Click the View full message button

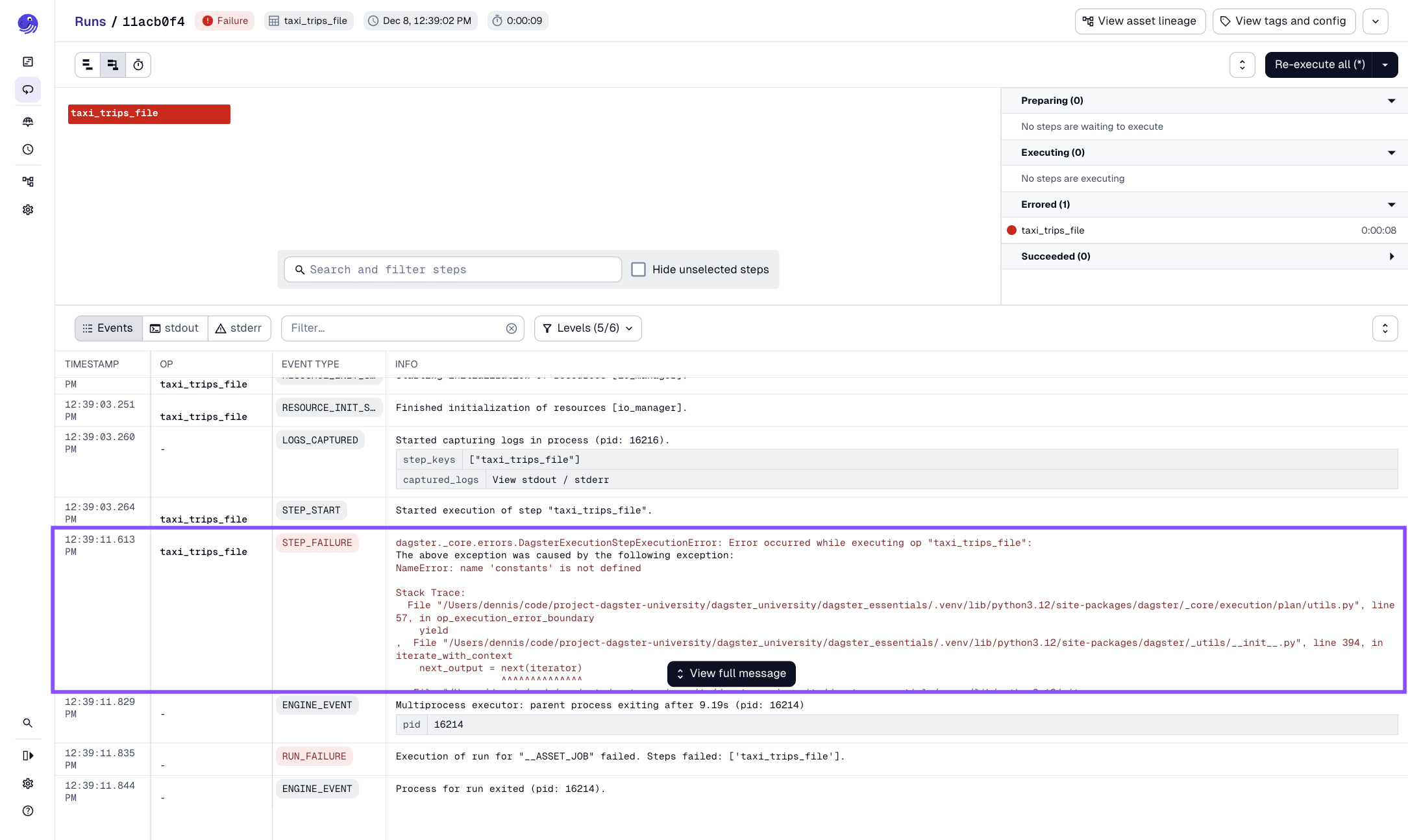pos(731,673)
